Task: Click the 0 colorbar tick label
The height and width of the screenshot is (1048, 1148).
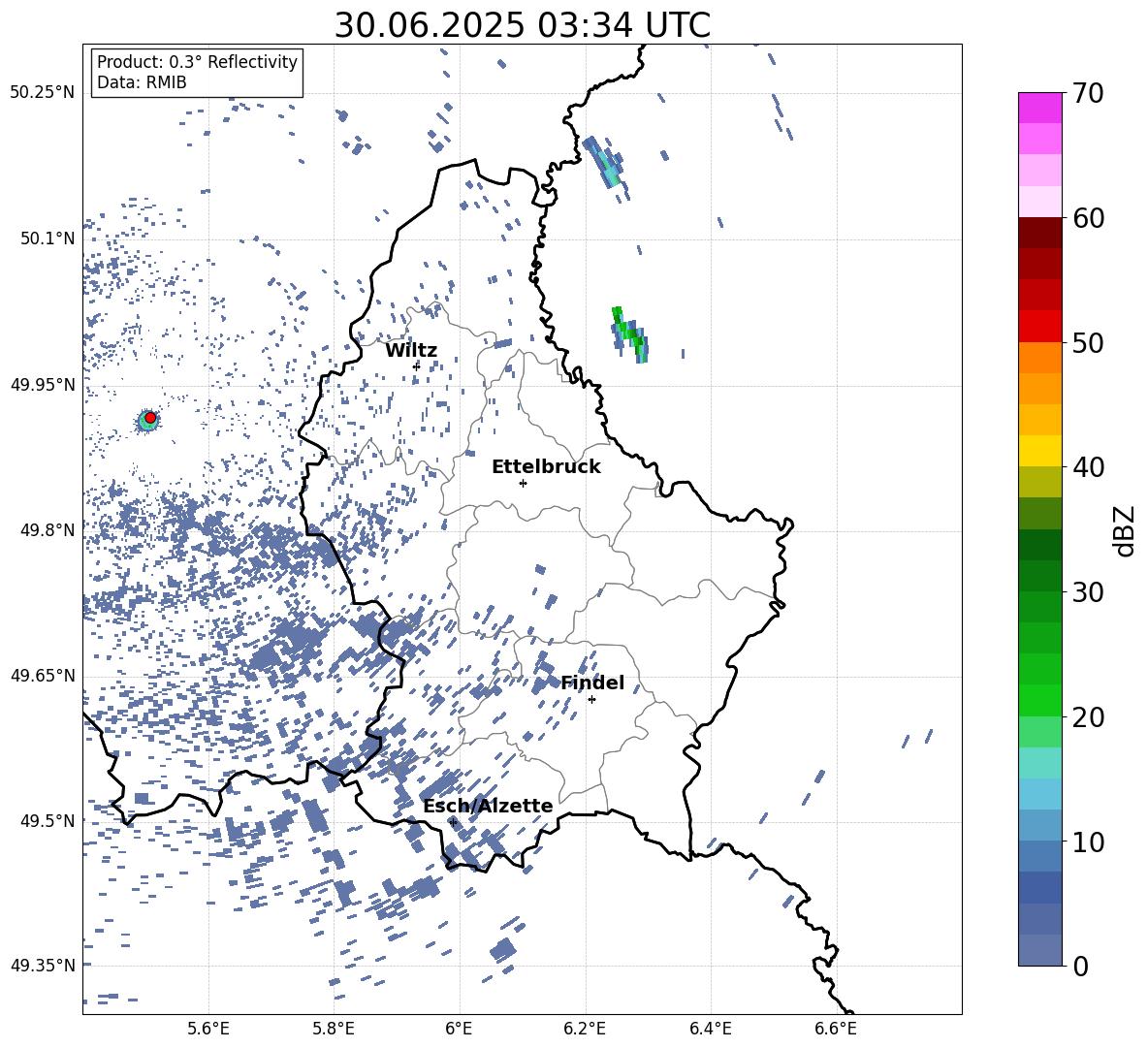Action: pos(1080,967)
